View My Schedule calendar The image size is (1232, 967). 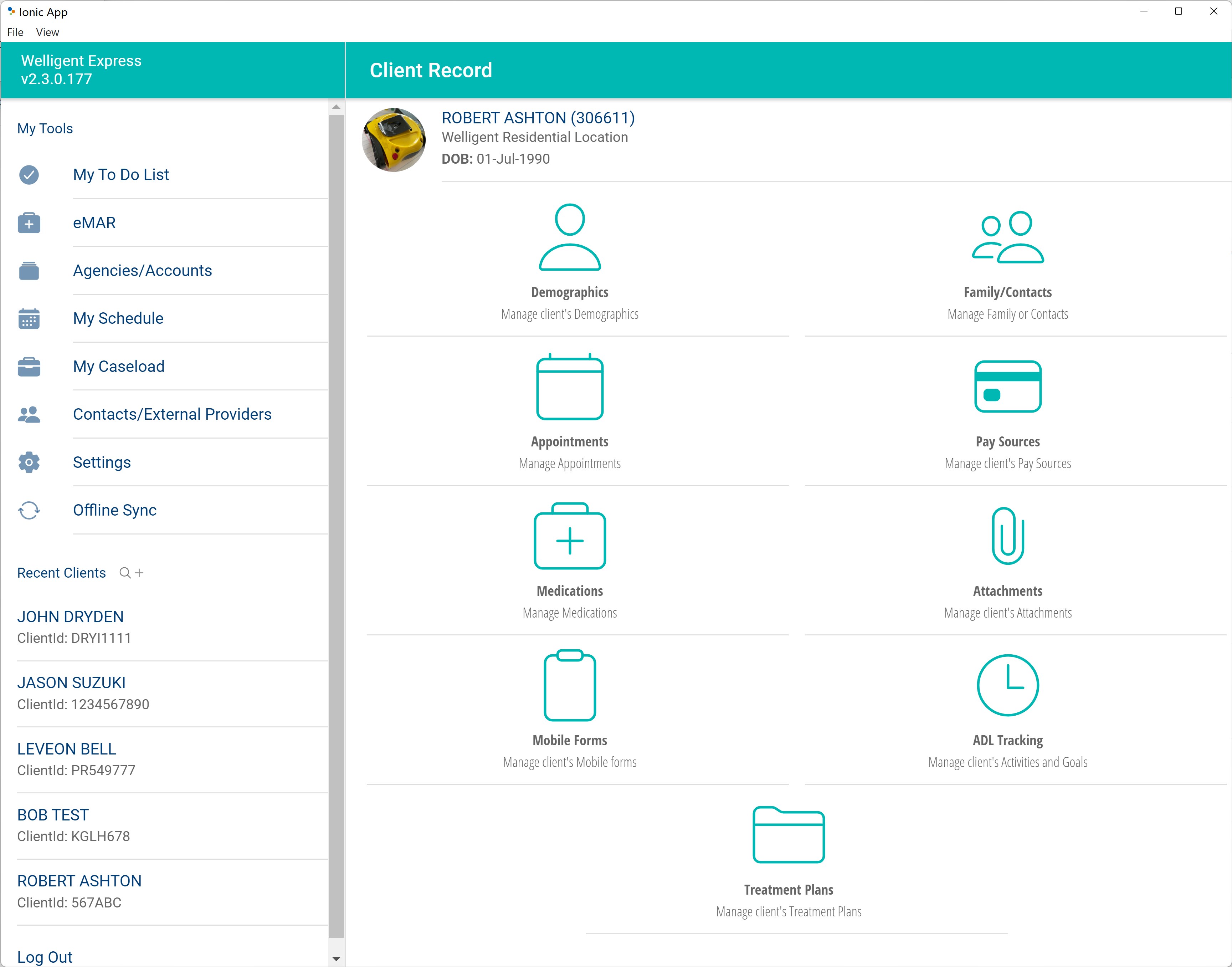pos(118,318)
